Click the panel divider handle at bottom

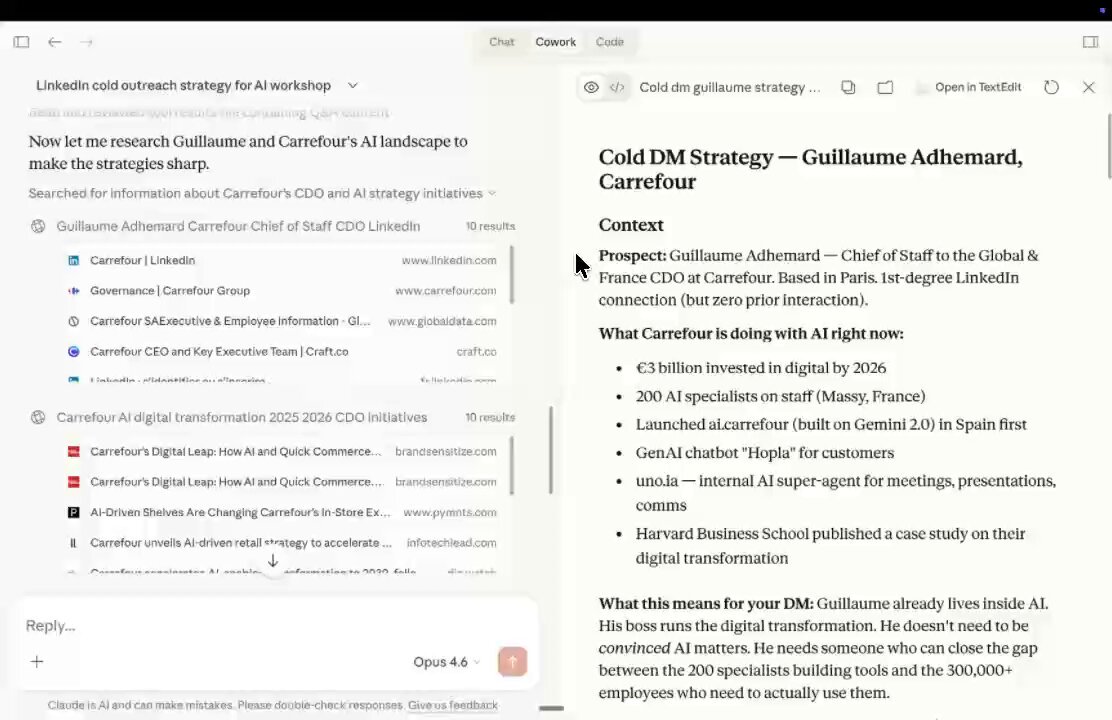(x=551, y=708)
